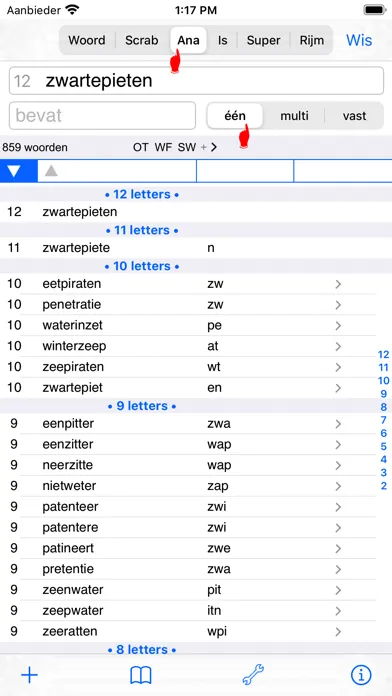Image resolution: width=392 pixels, height=696 pixels.
Task: Open chevron for pretentie row
Action: 338,569
